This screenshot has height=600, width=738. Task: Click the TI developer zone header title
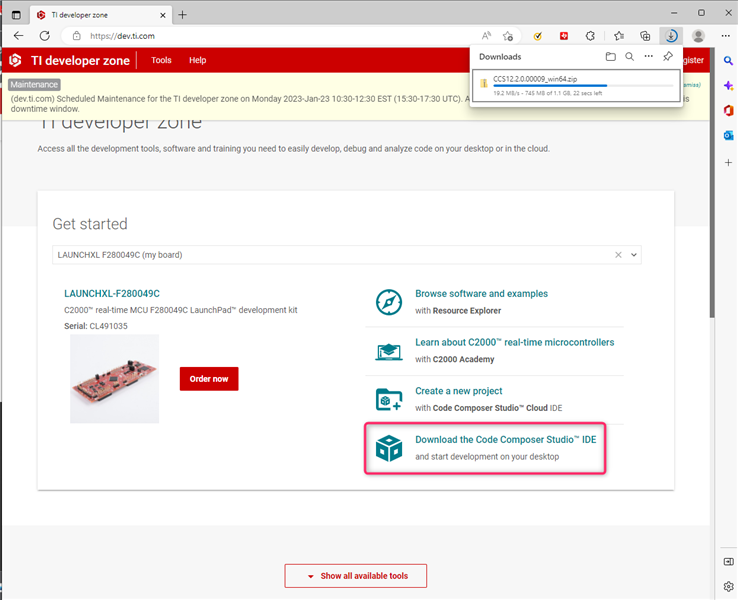(x=80, y=60)
